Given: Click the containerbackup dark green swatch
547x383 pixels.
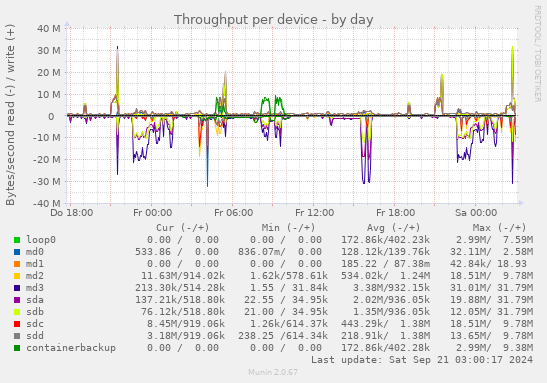Looking at the screenshot, I should click(x=17, y=348).
